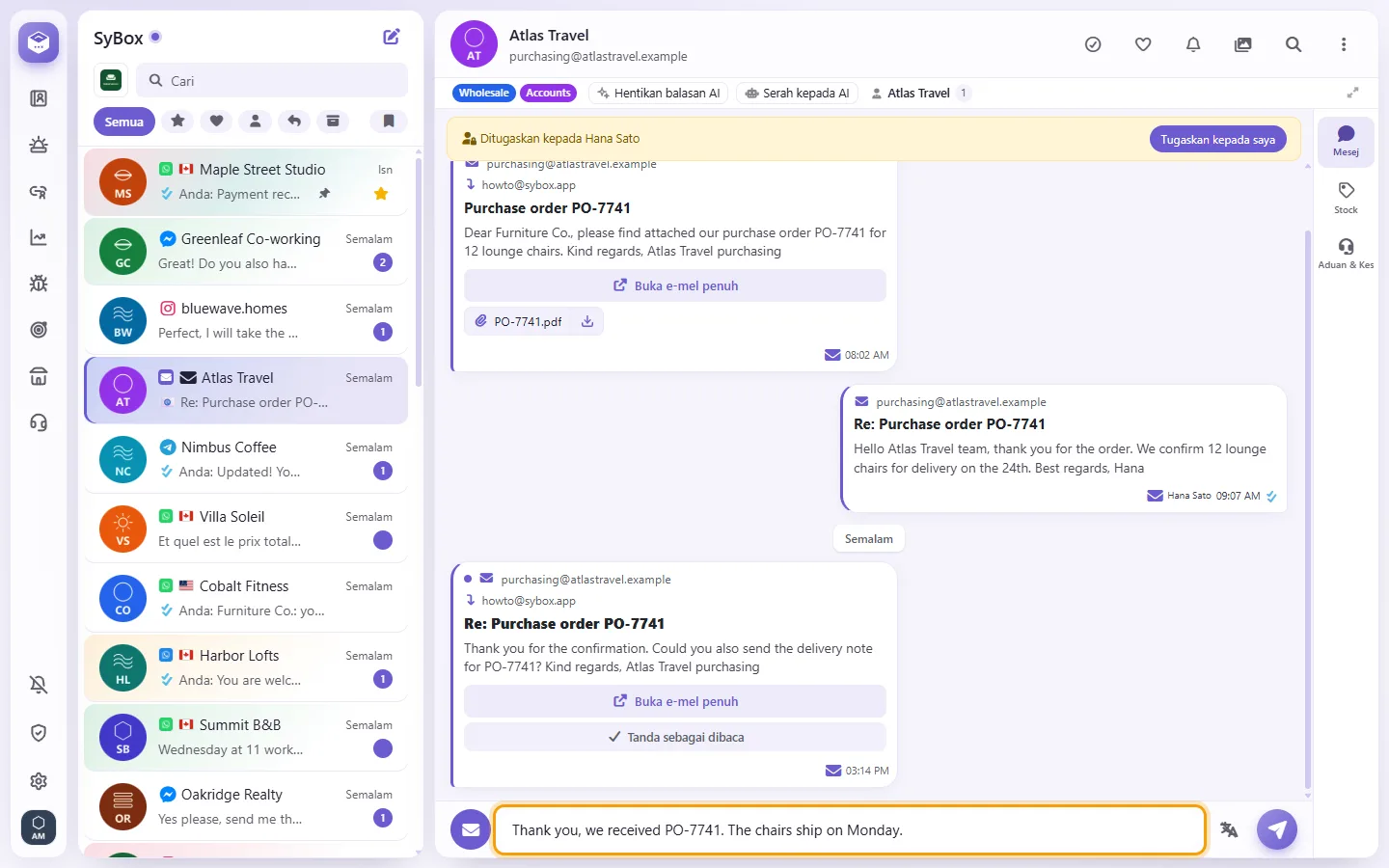The image size is (1389, 868).
Task: Open the contacts sidebar icon
Action: pyautogui.click(x=39, y=98)
